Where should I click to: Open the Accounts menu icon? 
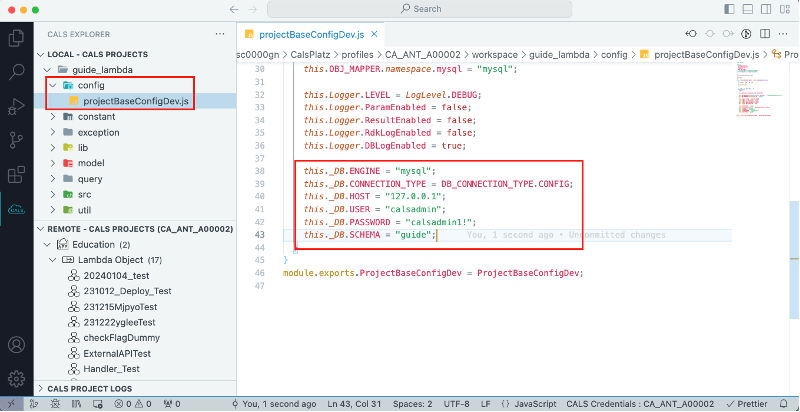point(16,345)
